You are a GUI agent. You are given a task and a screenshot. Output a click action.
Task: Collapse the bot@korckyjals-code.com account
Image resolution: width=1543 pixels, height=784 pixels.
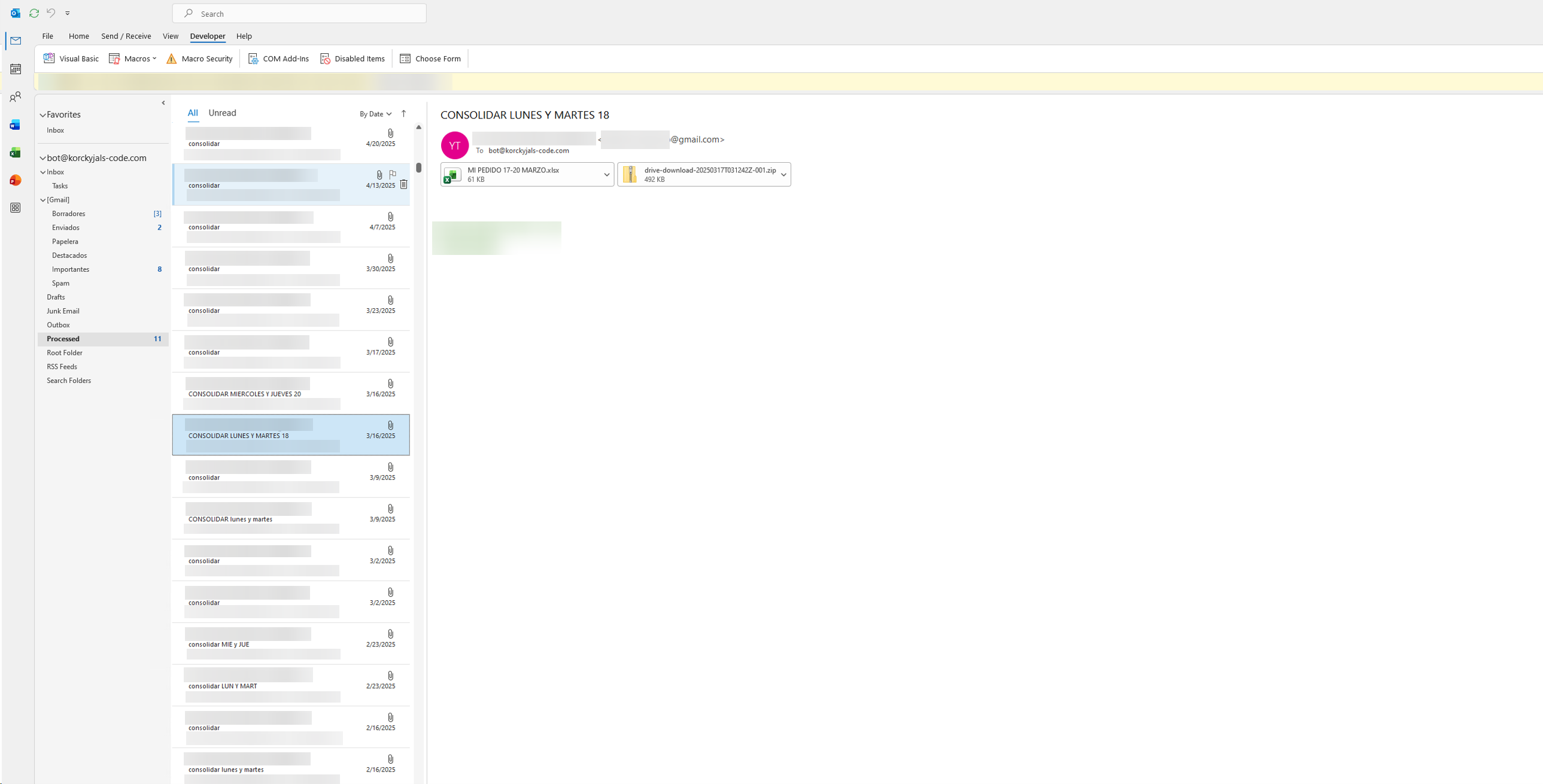point(43,158)
